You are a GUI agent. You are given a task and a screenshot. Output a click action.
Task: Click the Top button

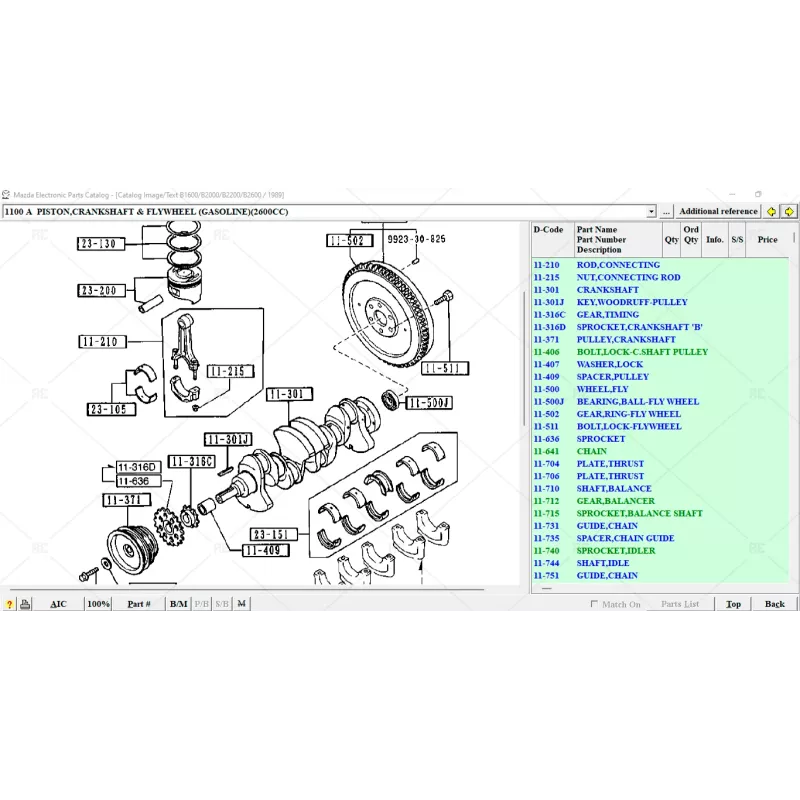click(x=733, y=603)
